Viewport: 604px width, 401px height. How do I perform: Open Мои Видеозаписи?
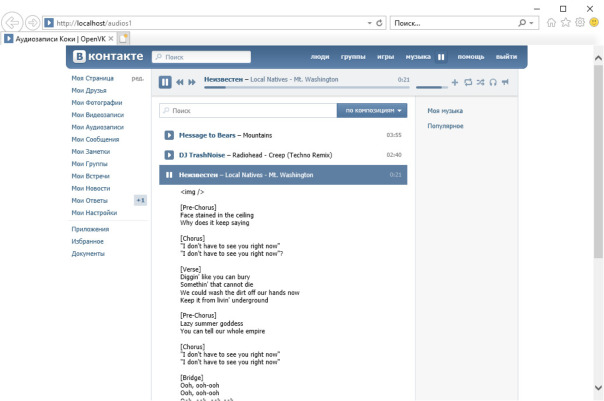click(98, 115)
